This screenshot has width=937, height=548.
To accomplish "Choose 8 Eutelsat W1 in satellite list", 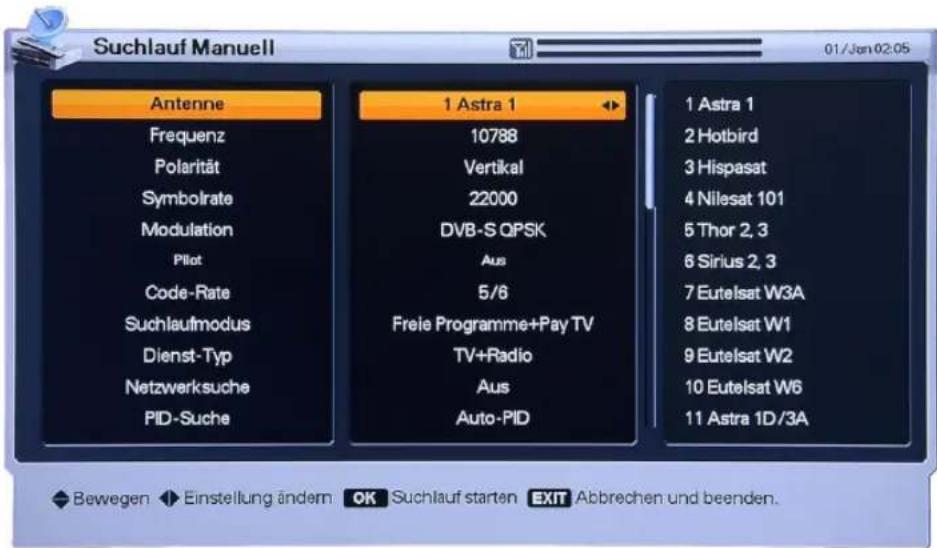I will click(737, 324).
